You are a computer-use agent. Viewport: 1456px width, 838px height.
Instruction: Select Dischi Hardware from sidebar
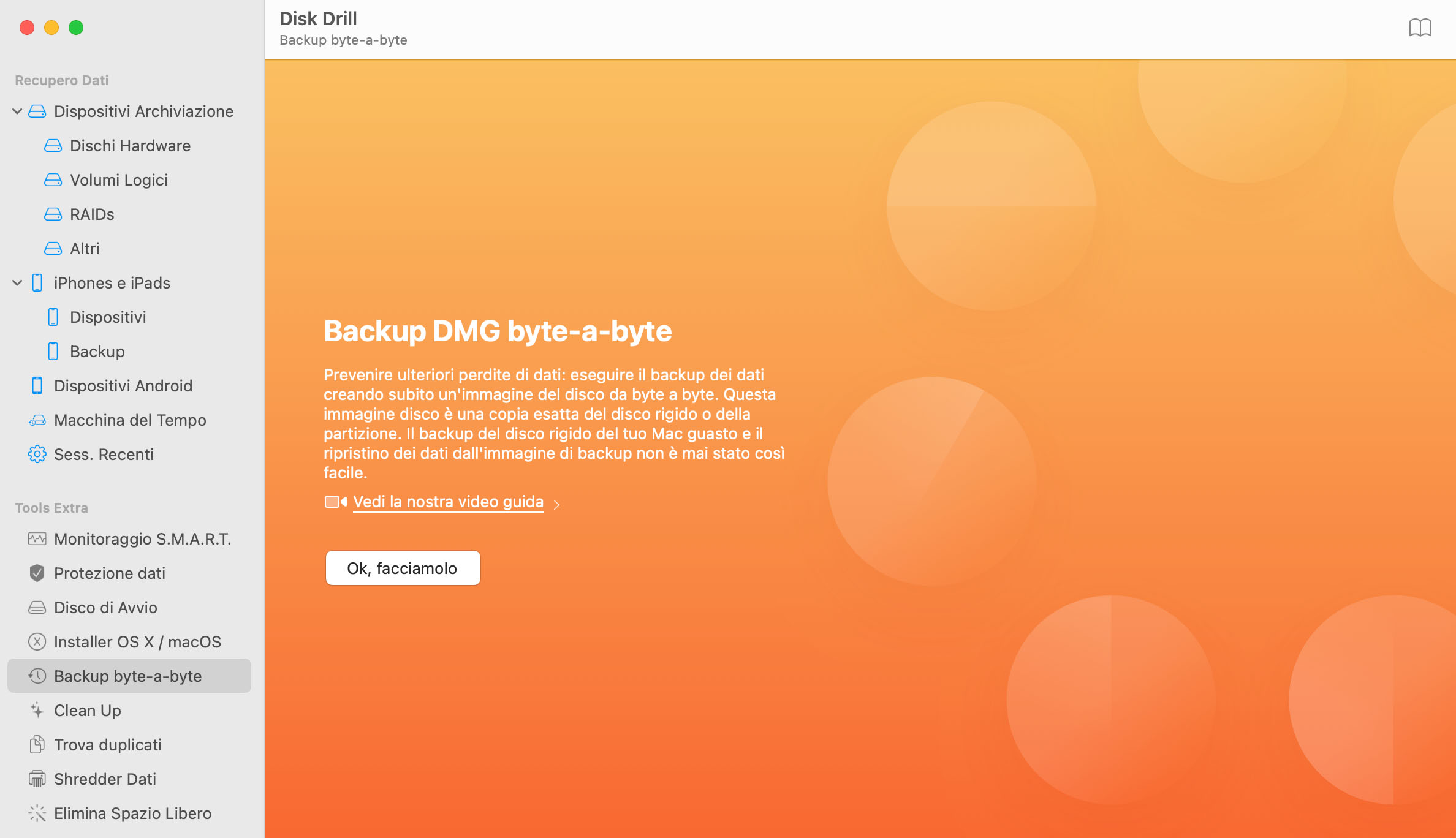click(x=130, y=145)
